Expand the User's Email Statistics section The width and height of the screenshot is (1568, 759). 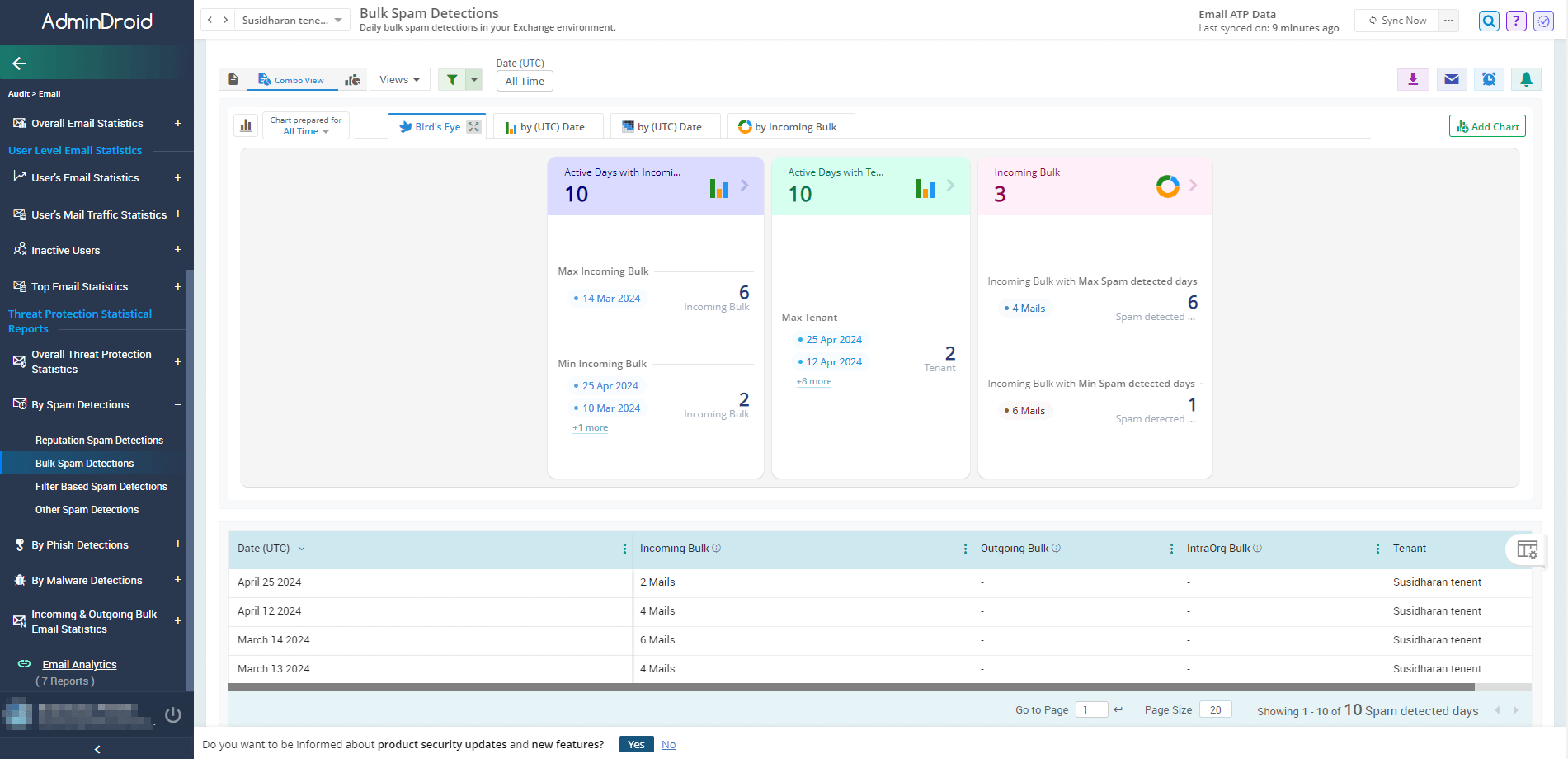point(177,177)
